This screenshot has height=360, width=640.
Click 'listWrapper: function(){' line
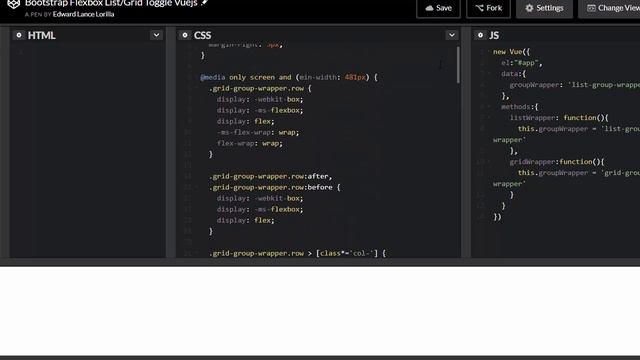point(559,118)
